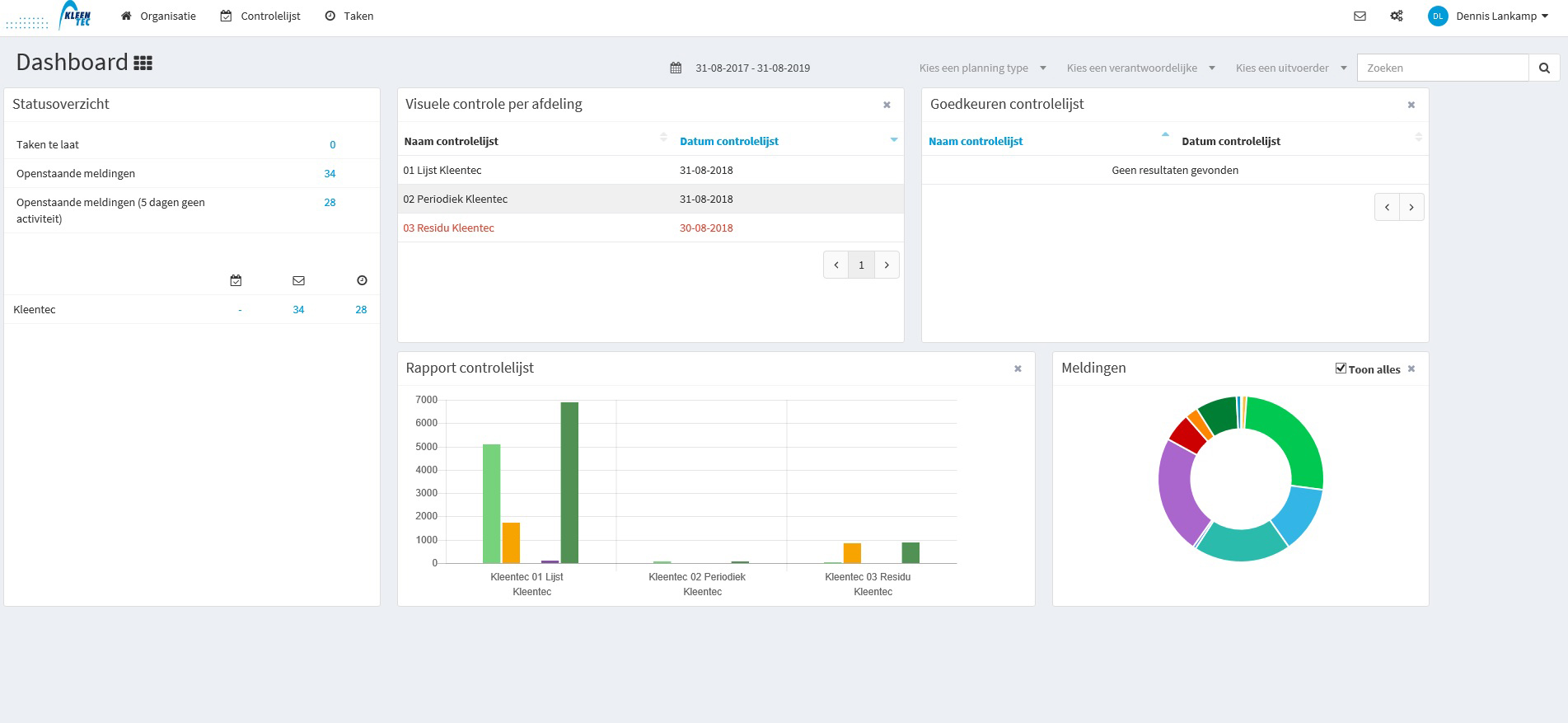Open the Organisatie menu
1568x723 pixels.
(158, 16)
